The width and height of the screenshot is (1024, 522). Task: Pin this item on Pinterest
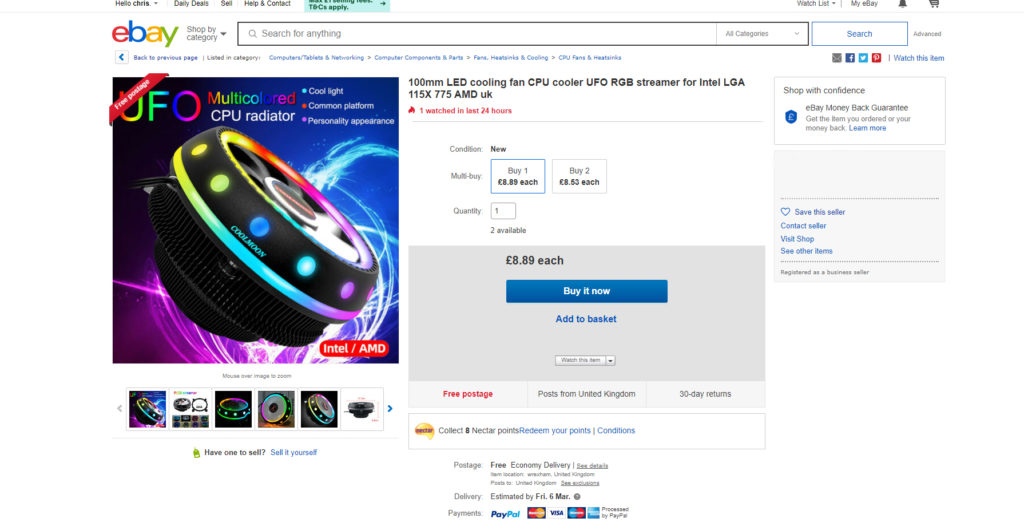point(876,58)
